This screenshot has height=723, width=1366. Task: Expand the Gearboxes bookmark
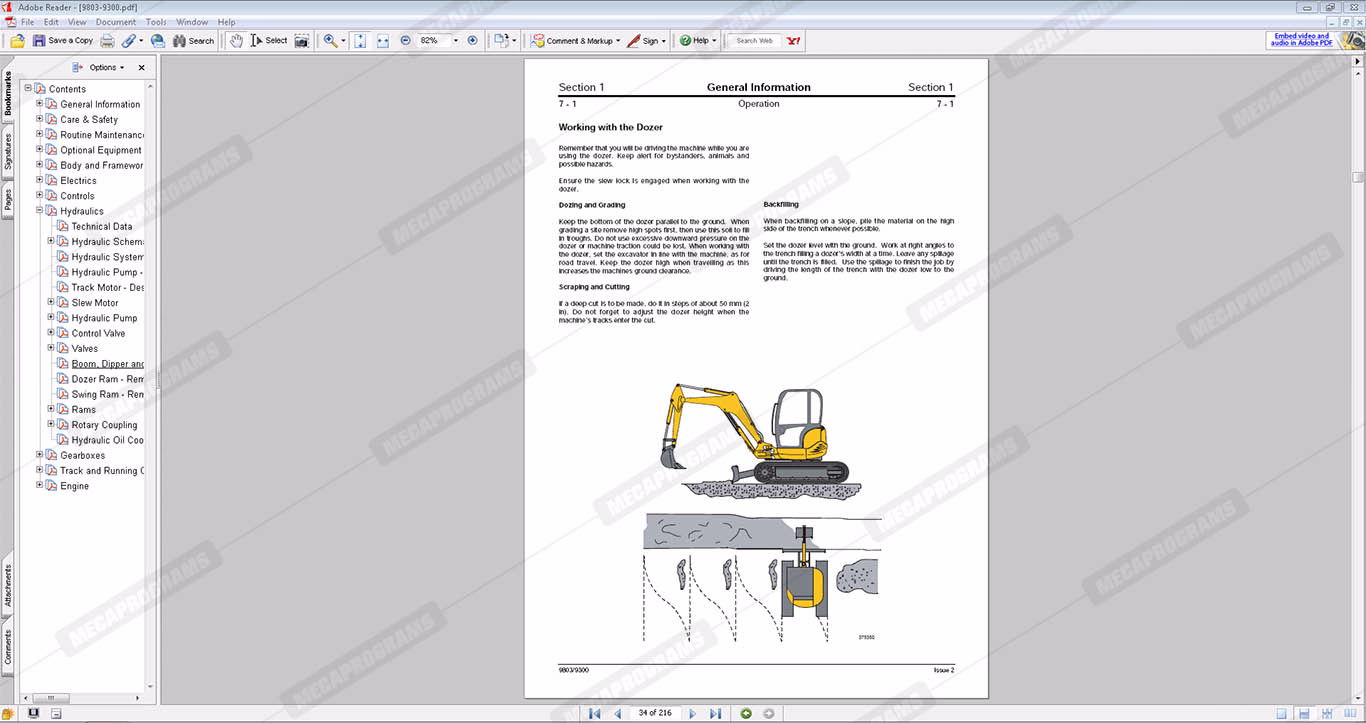tap(40, 455)
